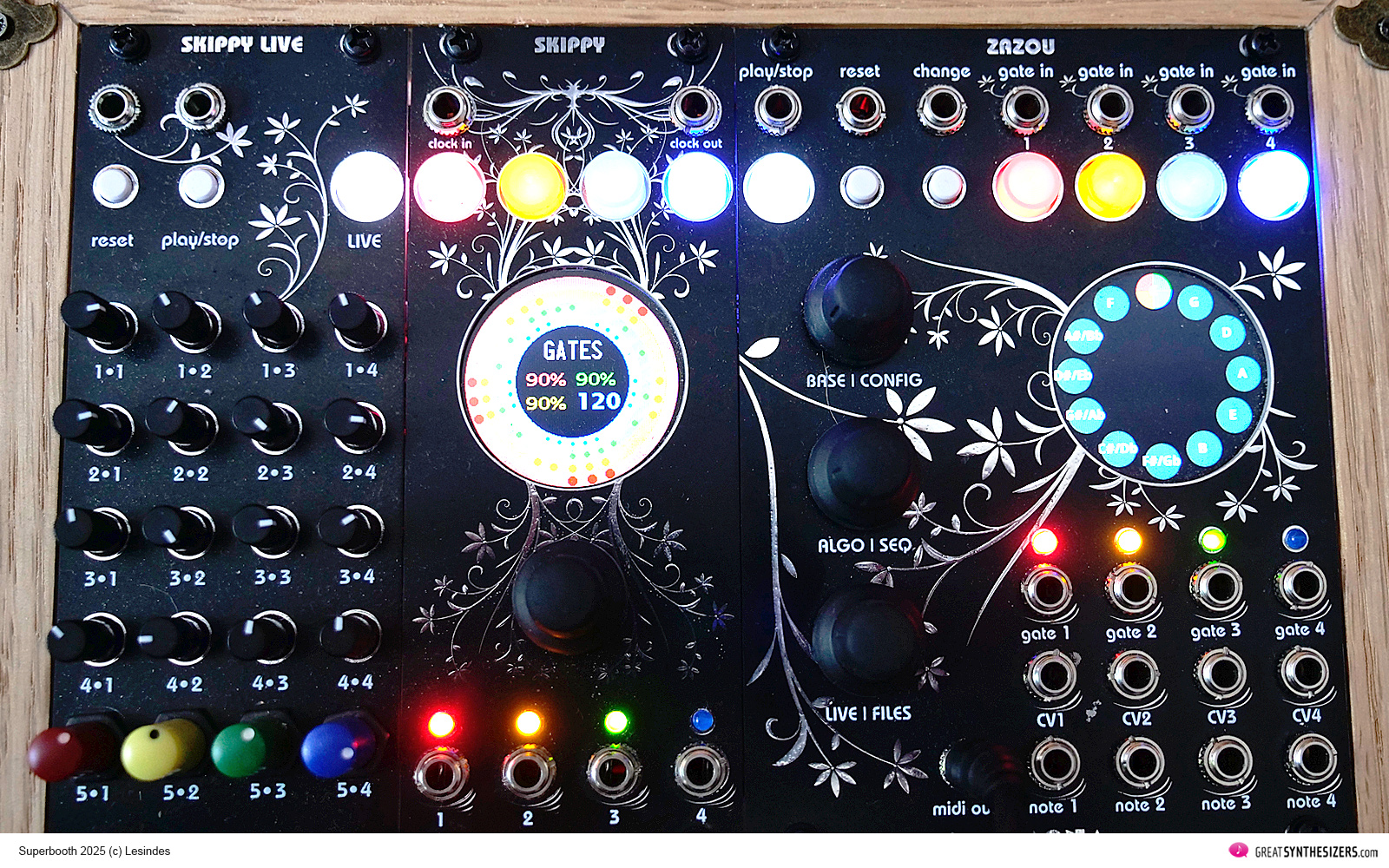Viewport: 1389px width, 868px height.
Task: Select note D on the Zazou circle
Action: pos(1227,332)
